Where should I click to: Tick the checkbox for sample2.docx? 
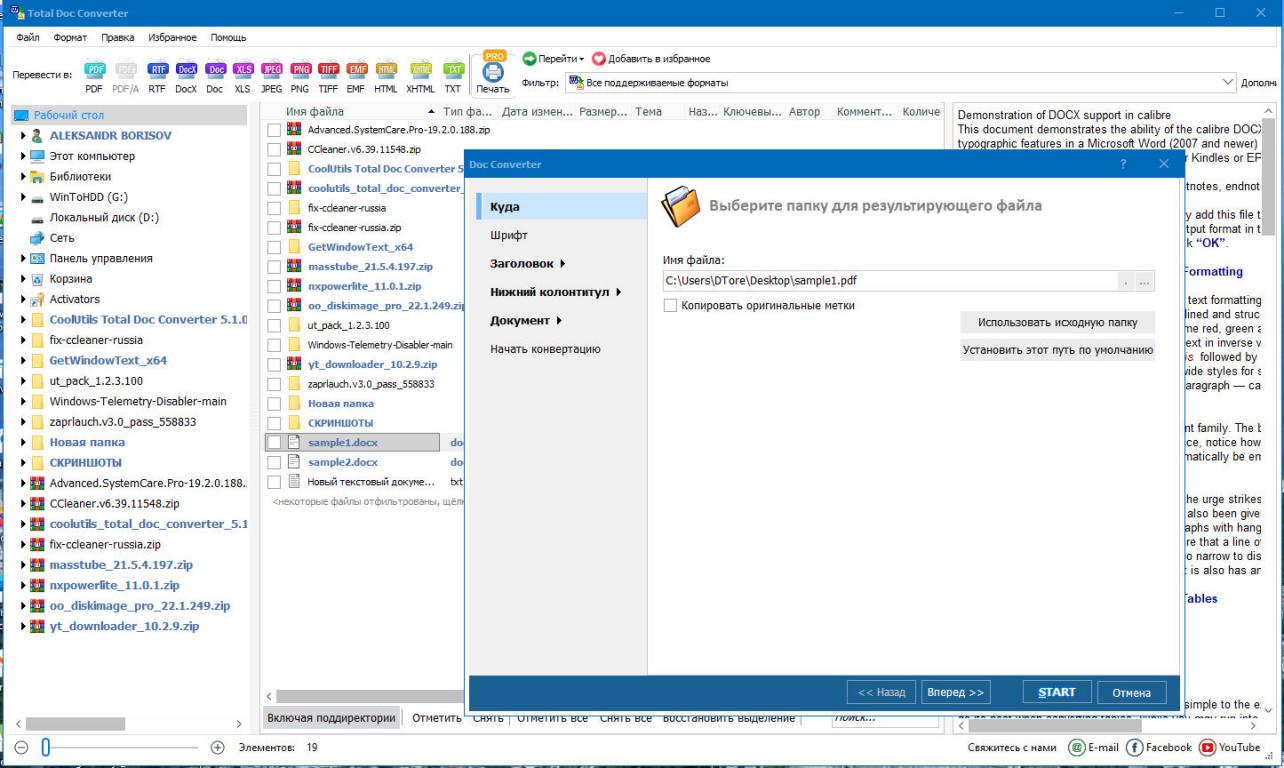click(x=274, y=462)
